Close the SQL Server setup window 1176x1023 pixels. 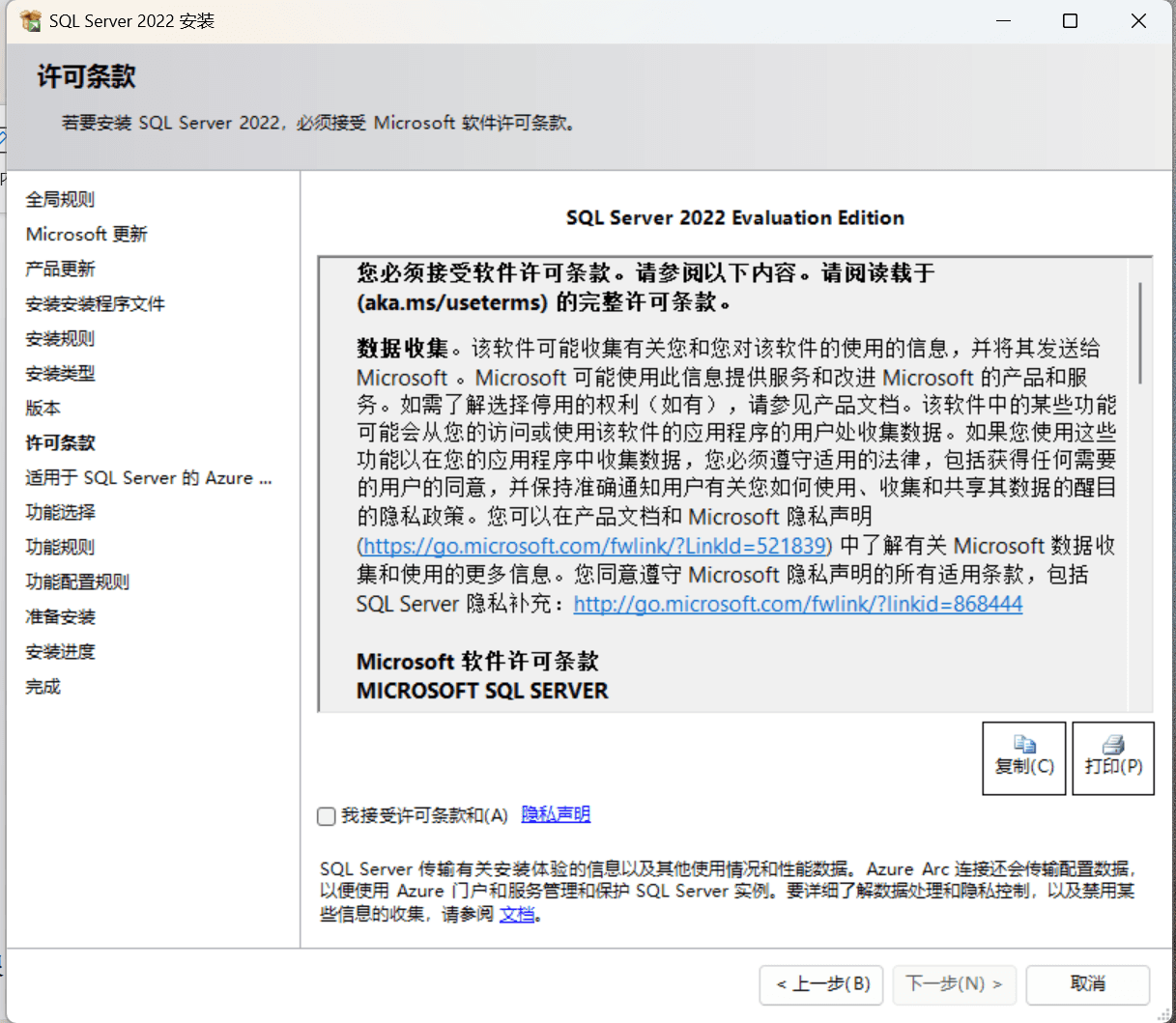point(1138,20)
